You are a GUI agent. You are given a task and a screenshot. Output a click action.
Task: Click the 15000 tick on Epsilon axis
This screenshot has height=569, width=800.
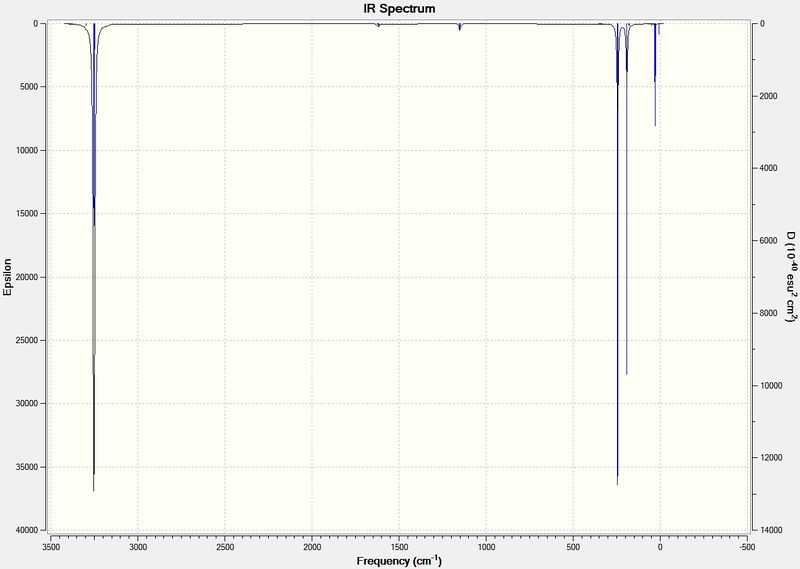pyautogui.click(x=26, y=214)
